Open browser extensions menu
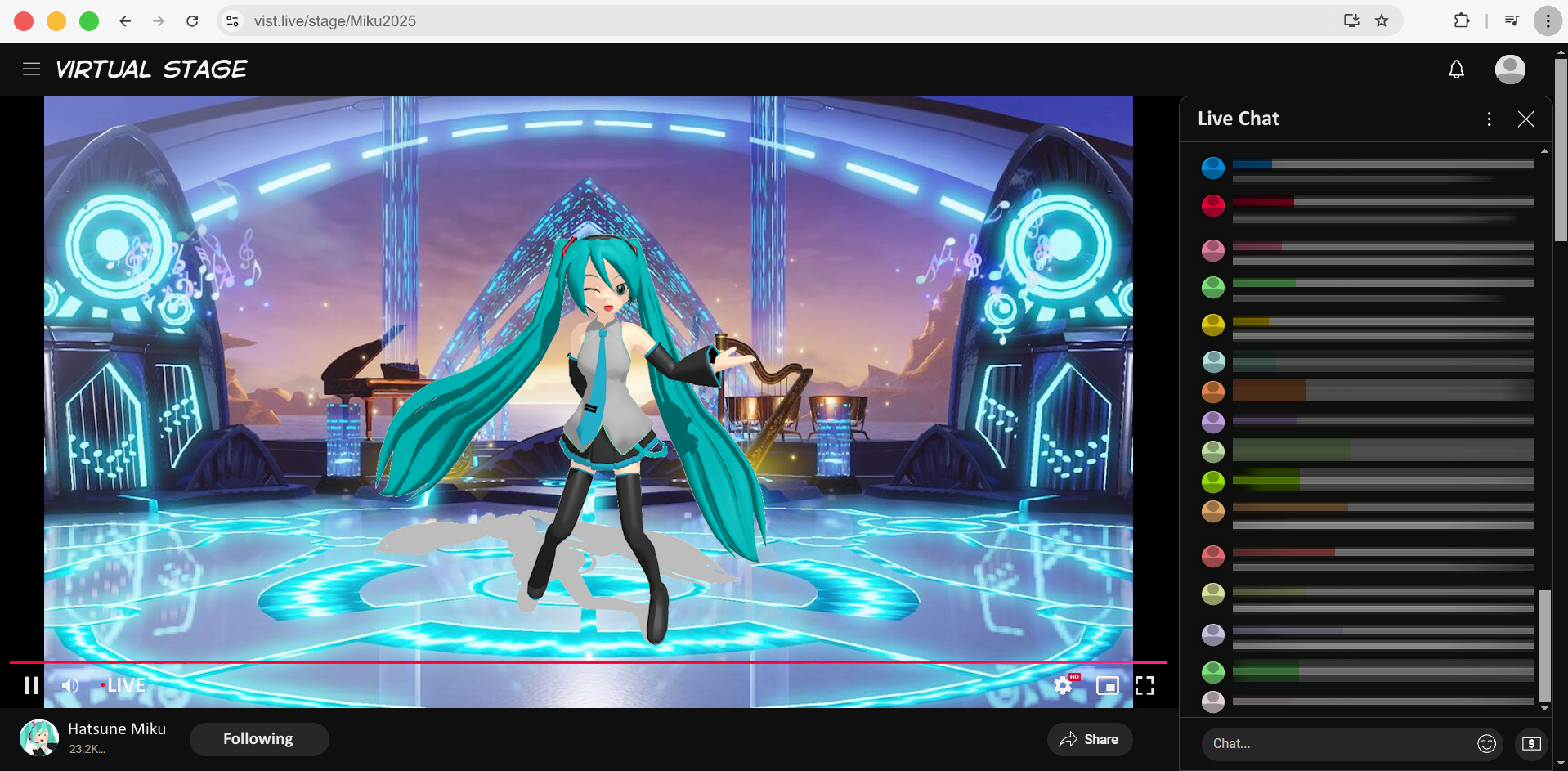The width and height of the screenshot is (1568, 771). (x=1462, y=21)
